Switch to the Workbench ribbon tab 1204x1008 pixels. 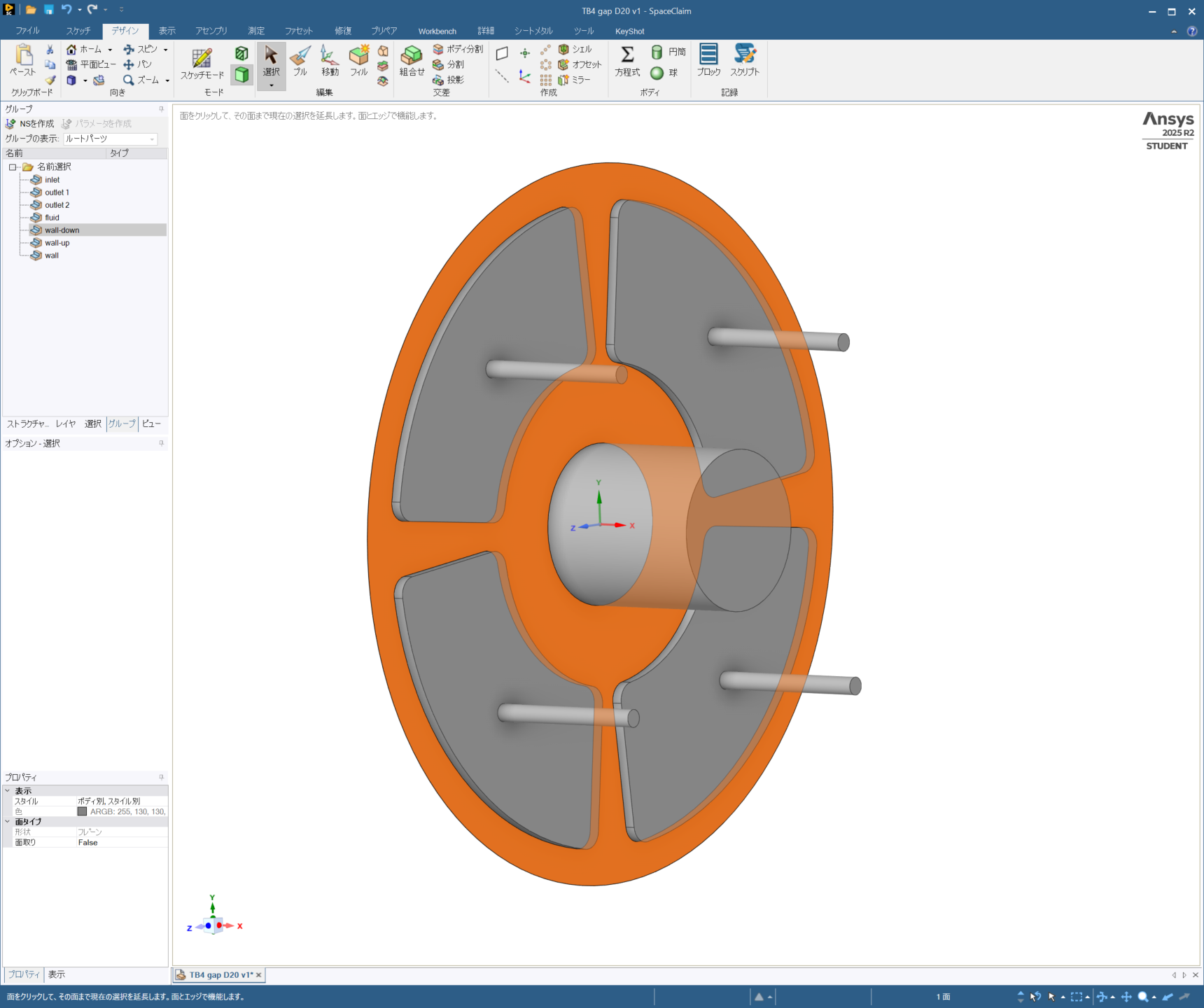tap(437, 31)
